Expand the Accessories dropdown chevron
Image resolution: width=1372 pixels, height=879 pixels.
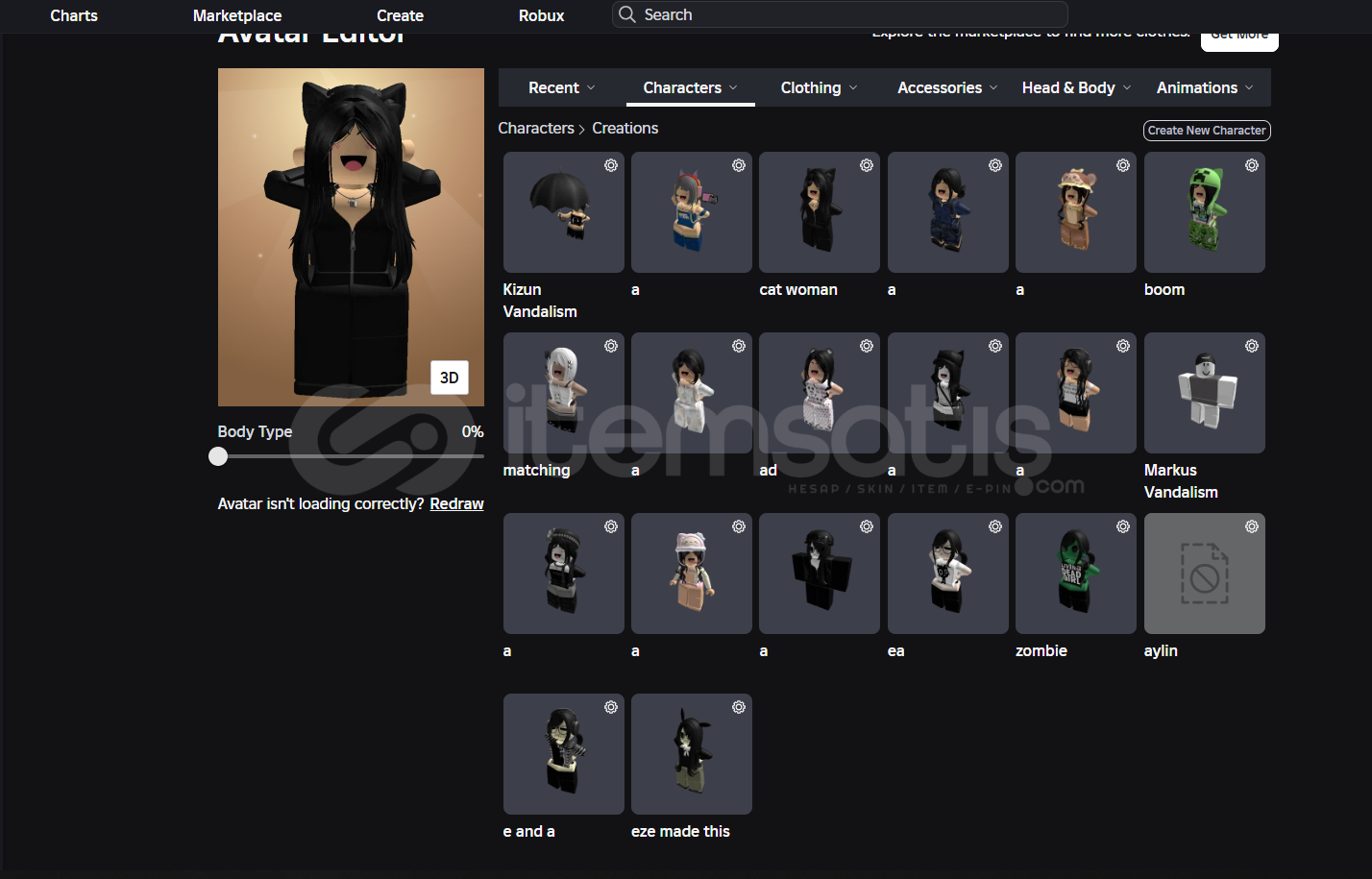(993, 87)
